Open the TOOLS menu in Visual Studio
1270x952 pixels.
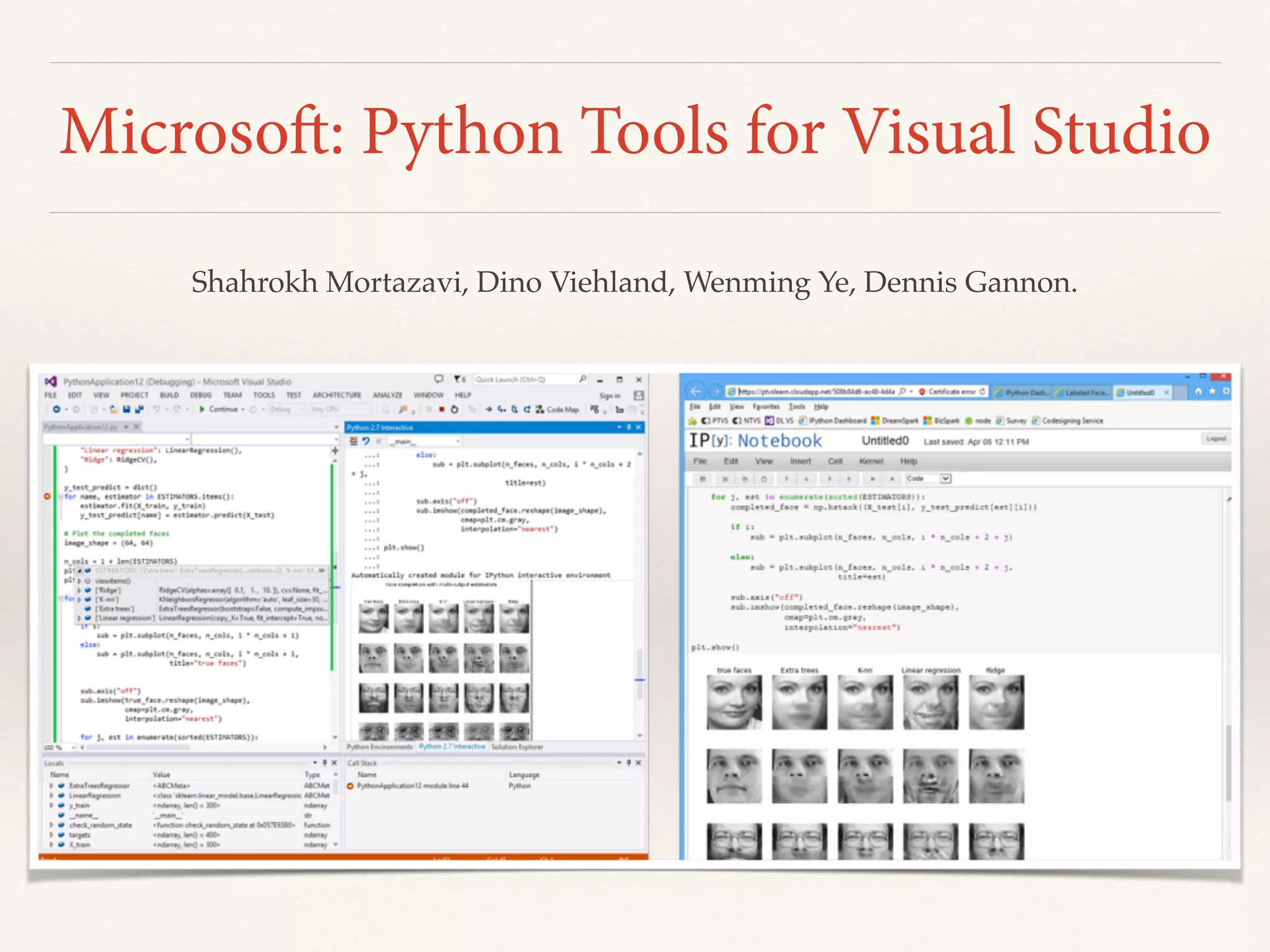(x=264, y=395)
